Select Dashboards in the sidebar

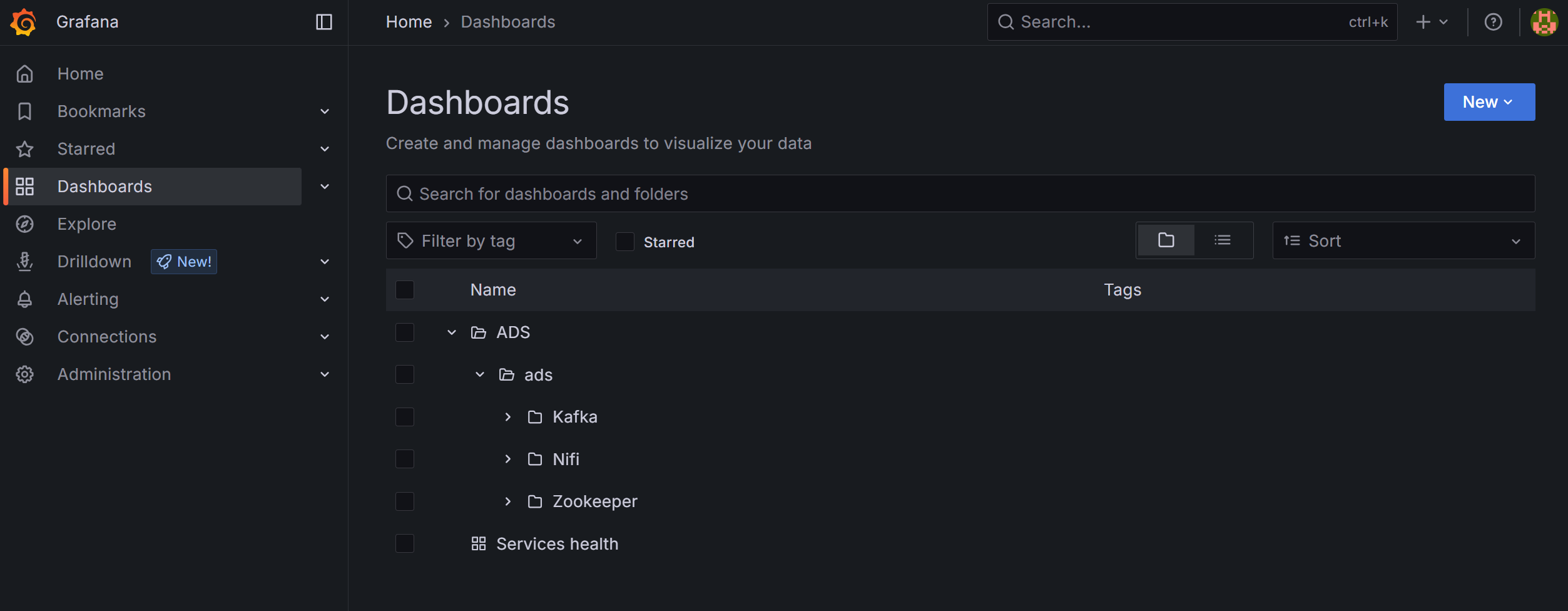tap(153, 187)
